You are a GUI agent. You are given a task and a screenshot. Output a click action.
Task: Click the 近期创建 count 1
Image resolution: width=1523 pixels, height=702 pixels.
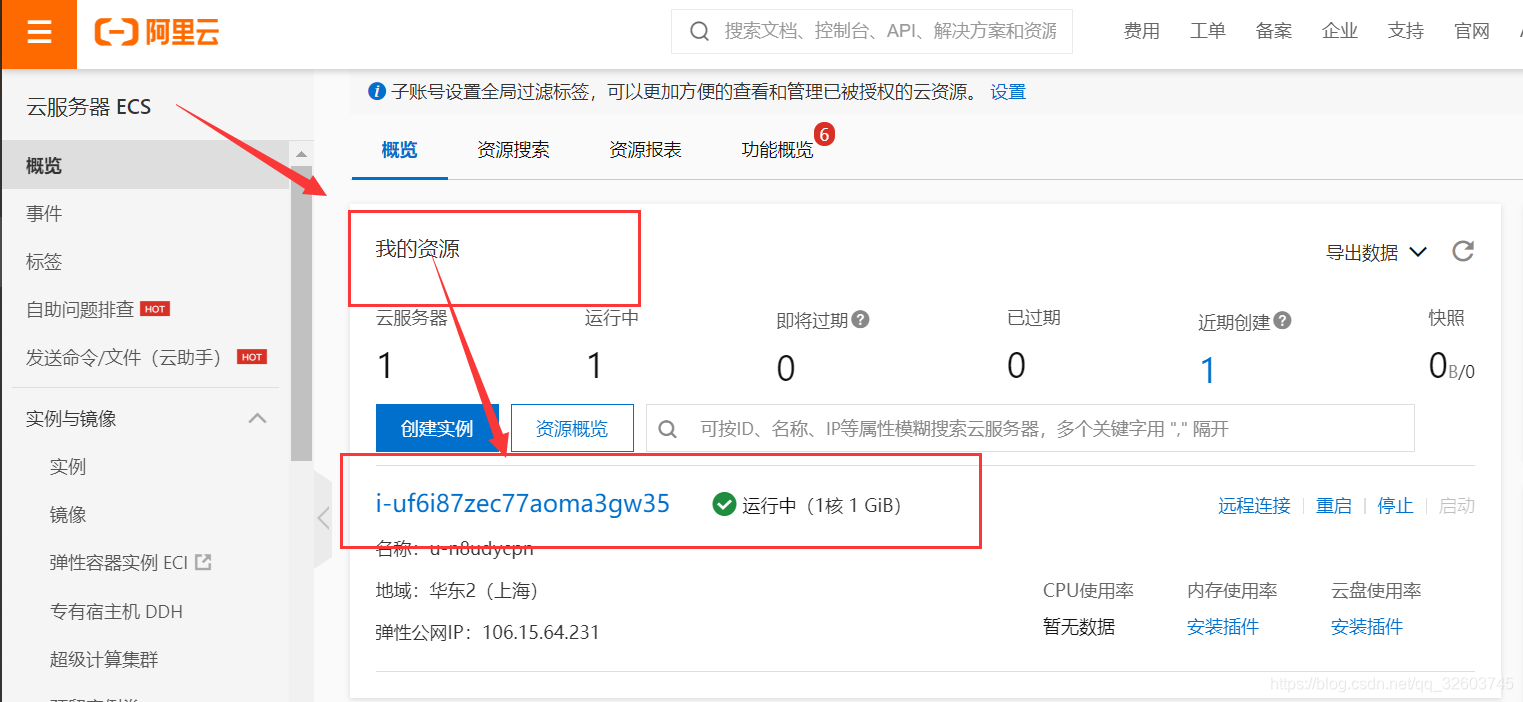coord(1208,371)
